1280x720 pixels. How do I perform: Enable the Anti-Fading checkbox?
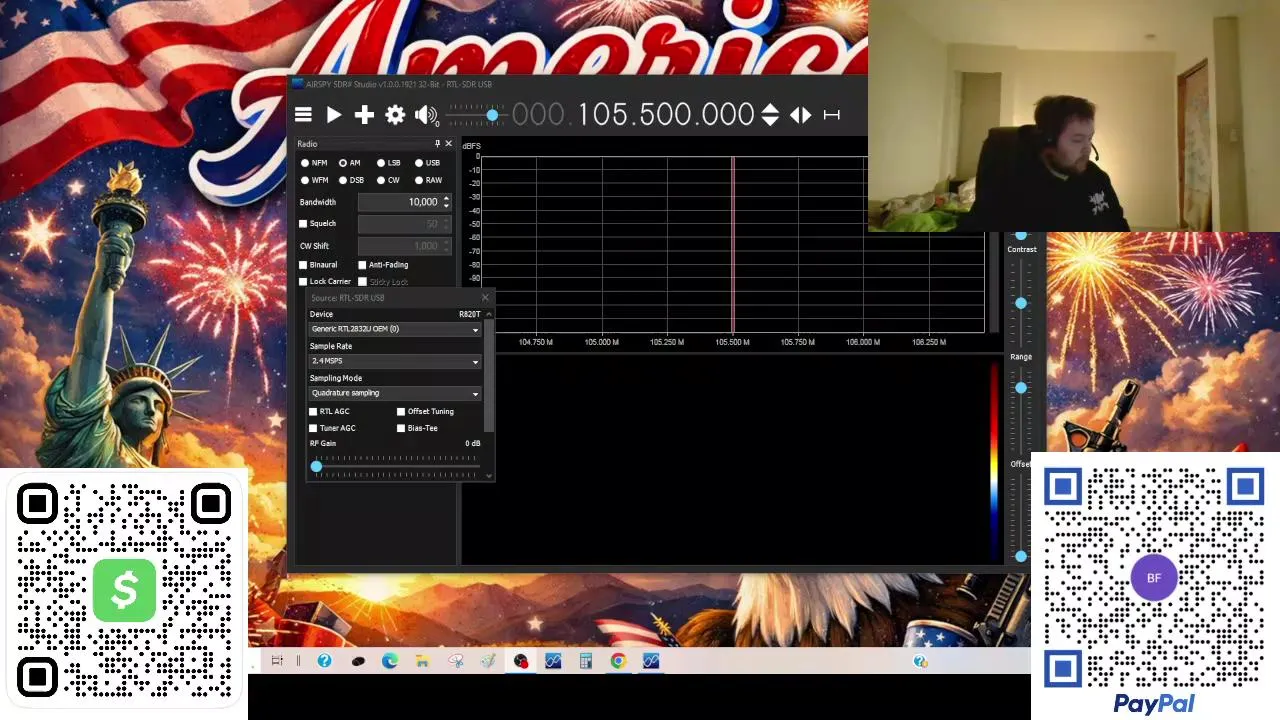click(362, 265)
